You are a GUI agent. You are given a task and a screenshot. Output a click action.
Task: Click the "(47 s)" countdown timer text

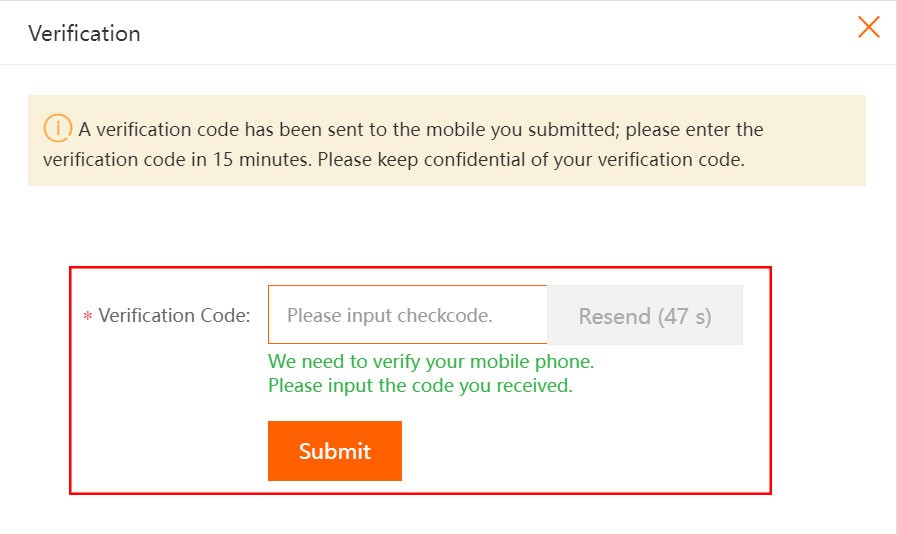pyautogui.click(x=684, y=316)
